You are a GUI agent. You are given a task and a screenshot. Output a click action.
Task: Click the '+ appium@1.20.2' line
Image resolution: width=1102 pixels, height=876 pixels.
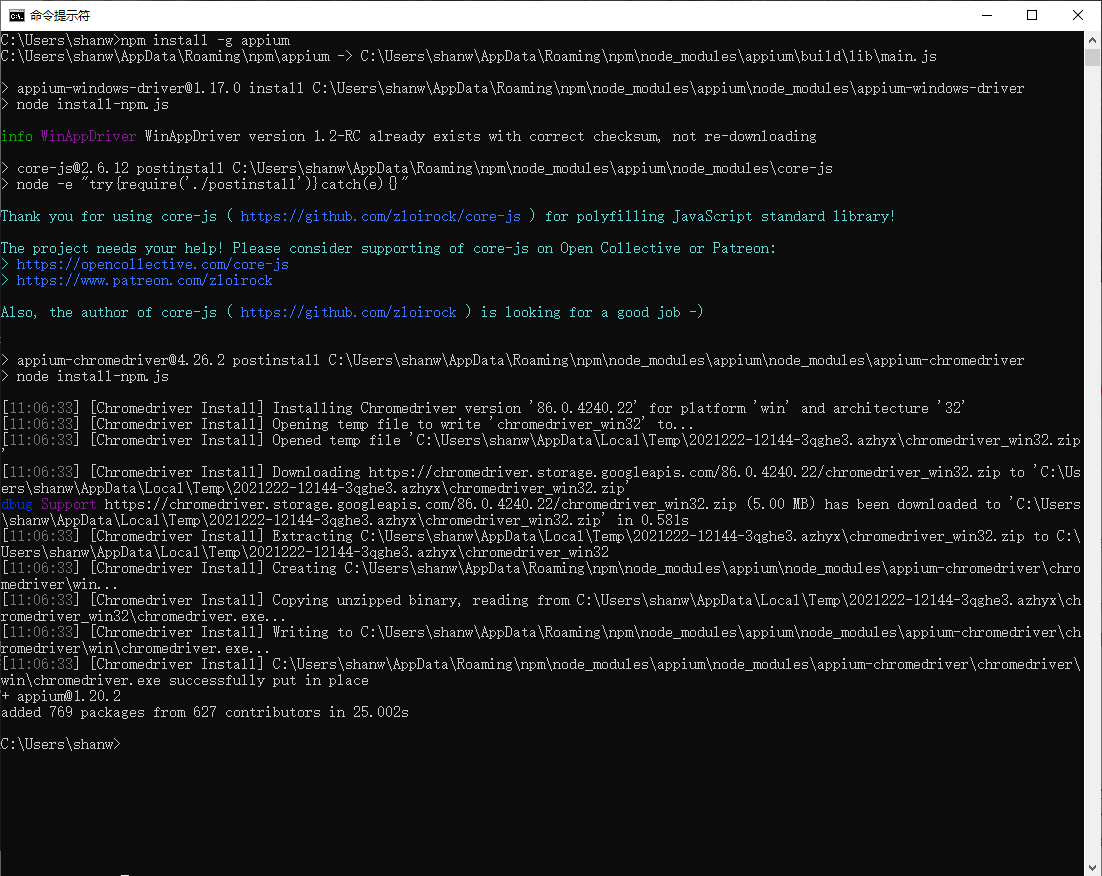[x=61, y=696]
